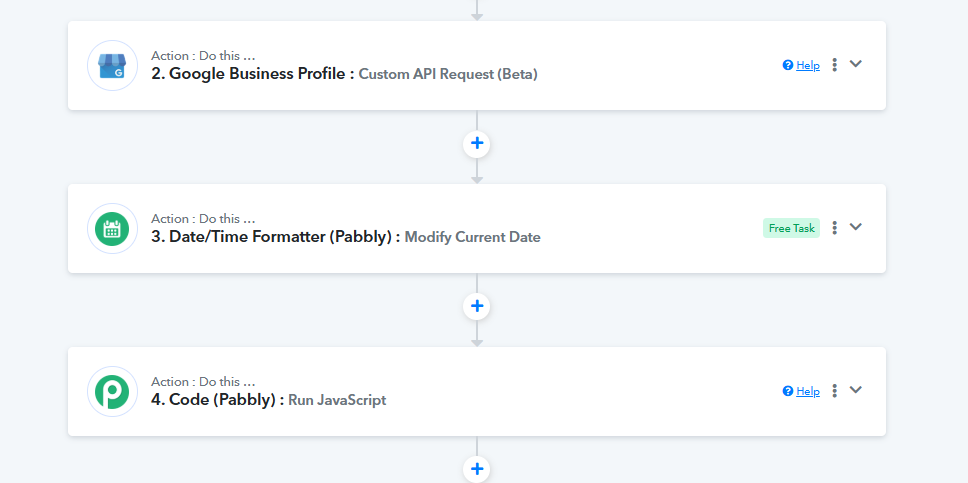Click the Google Business Profile app icon
Image resolution: width=968 pixels, height=483 pixels.
click(112, 65)
